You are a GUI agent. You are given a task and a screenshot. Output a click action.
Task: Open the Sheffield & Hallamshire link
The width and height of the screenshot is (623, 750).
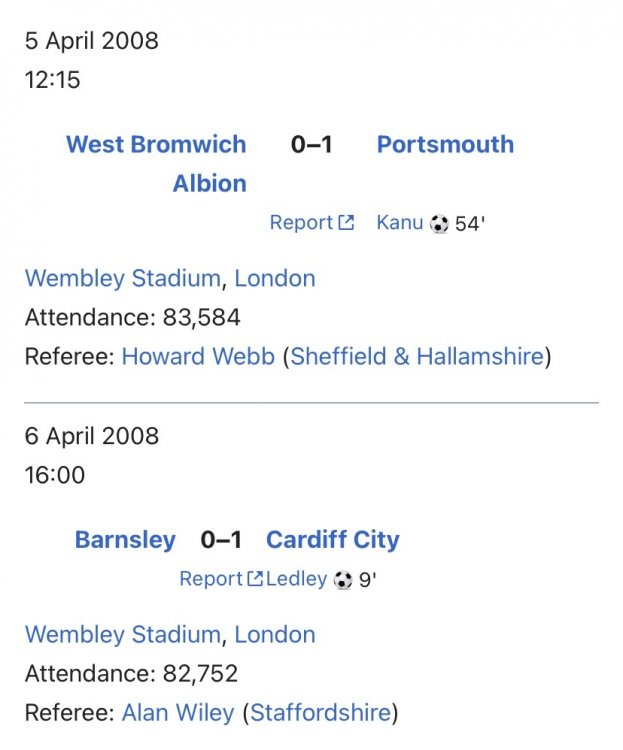coord(417,357)
